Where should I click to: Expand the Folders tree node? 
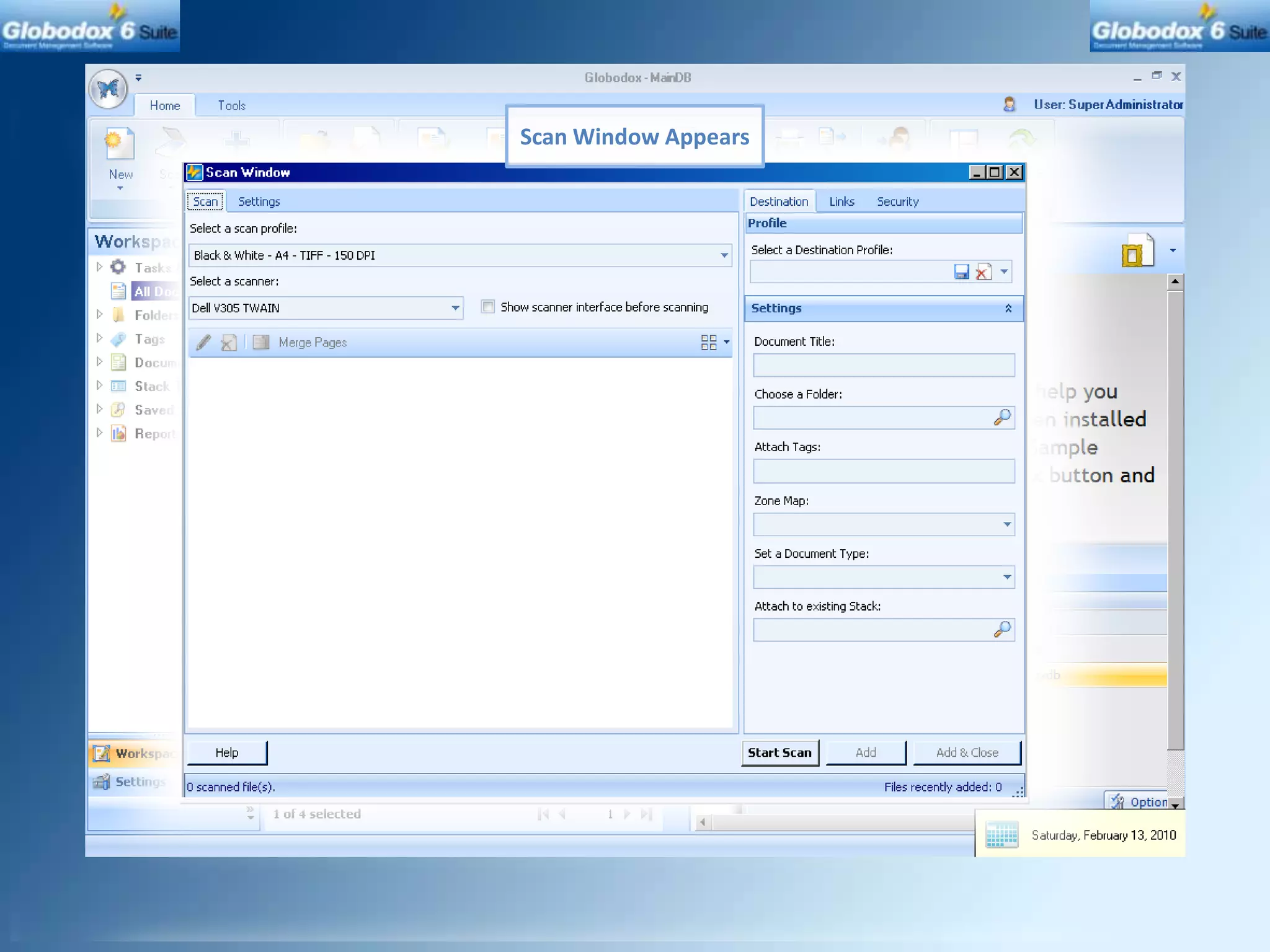[x=99, y=314]
